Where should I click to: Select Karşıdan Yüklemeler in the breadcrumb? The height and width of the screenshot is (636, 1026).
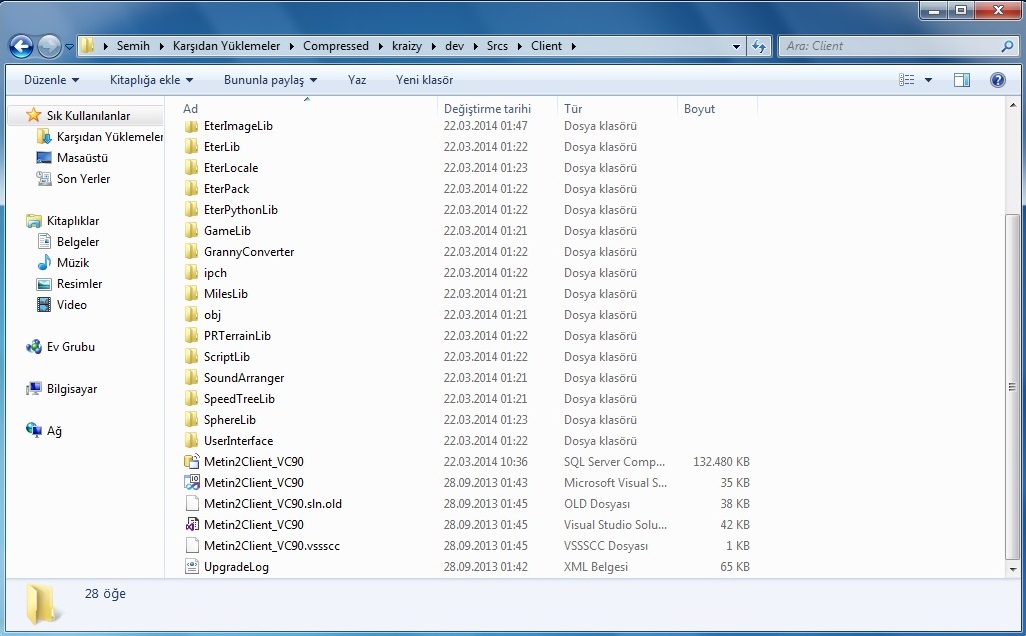[x=226, y=46]
